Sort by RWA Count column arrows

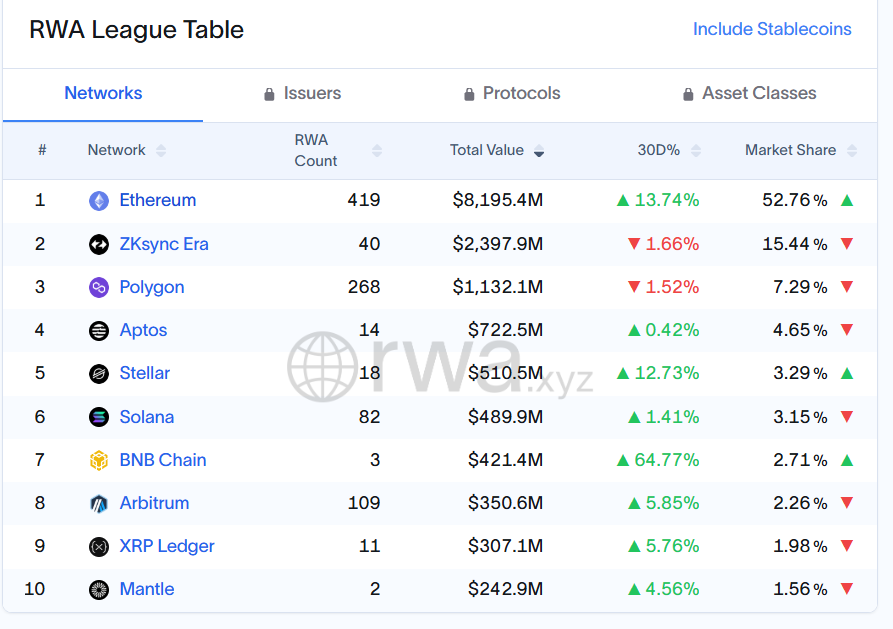pos(376,150)
